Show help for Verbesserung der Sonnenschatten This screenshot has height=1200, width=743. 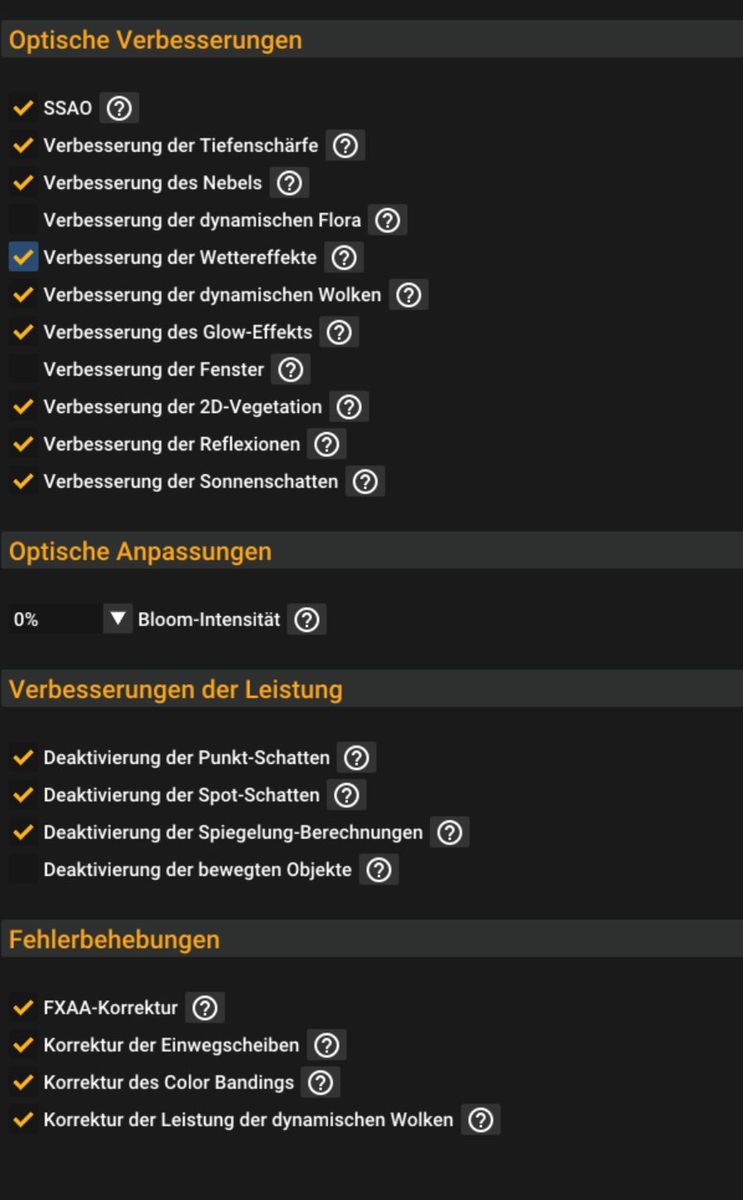coord(365,482)
